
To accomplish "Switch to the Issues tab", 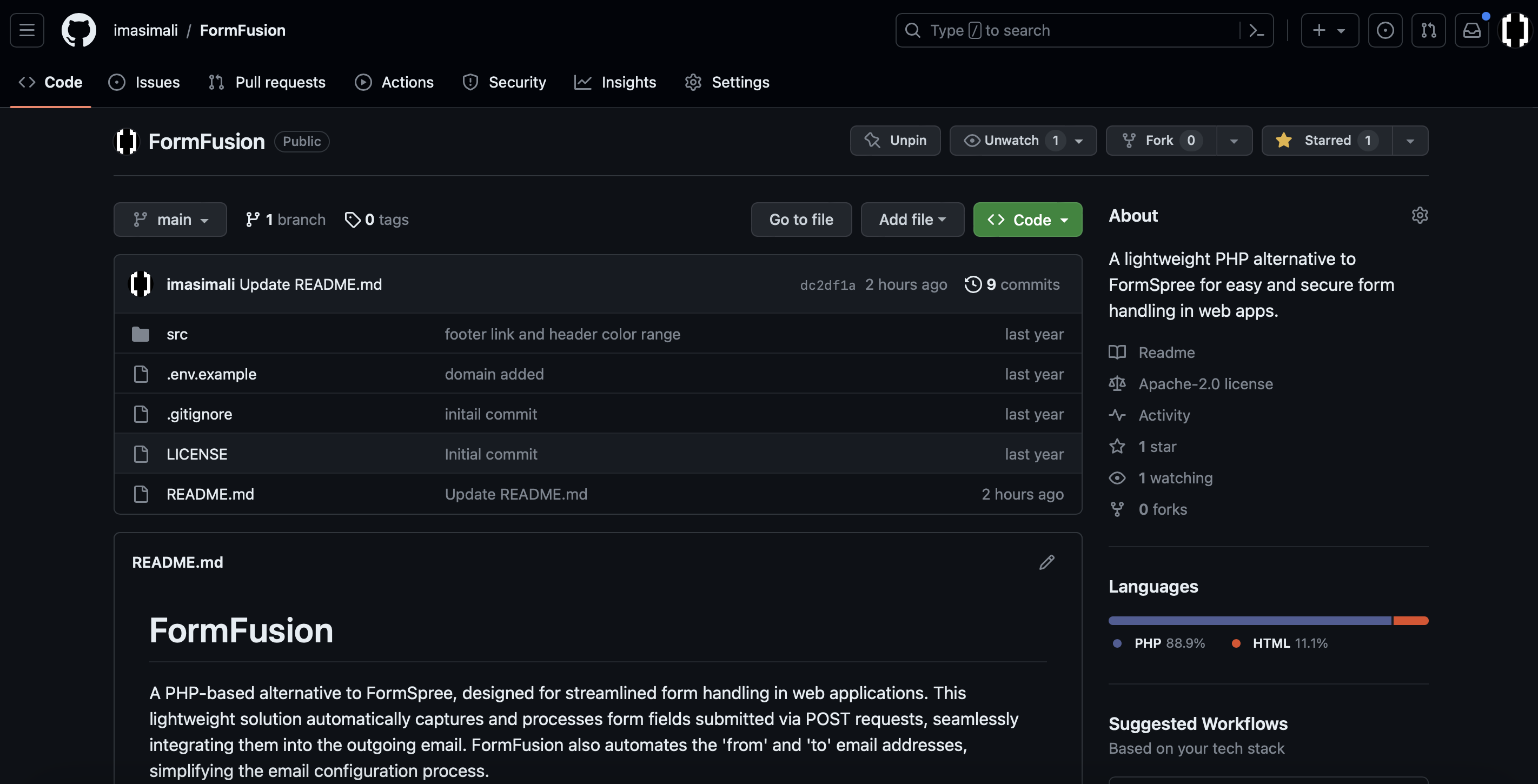I will click(x=144, y=82).
